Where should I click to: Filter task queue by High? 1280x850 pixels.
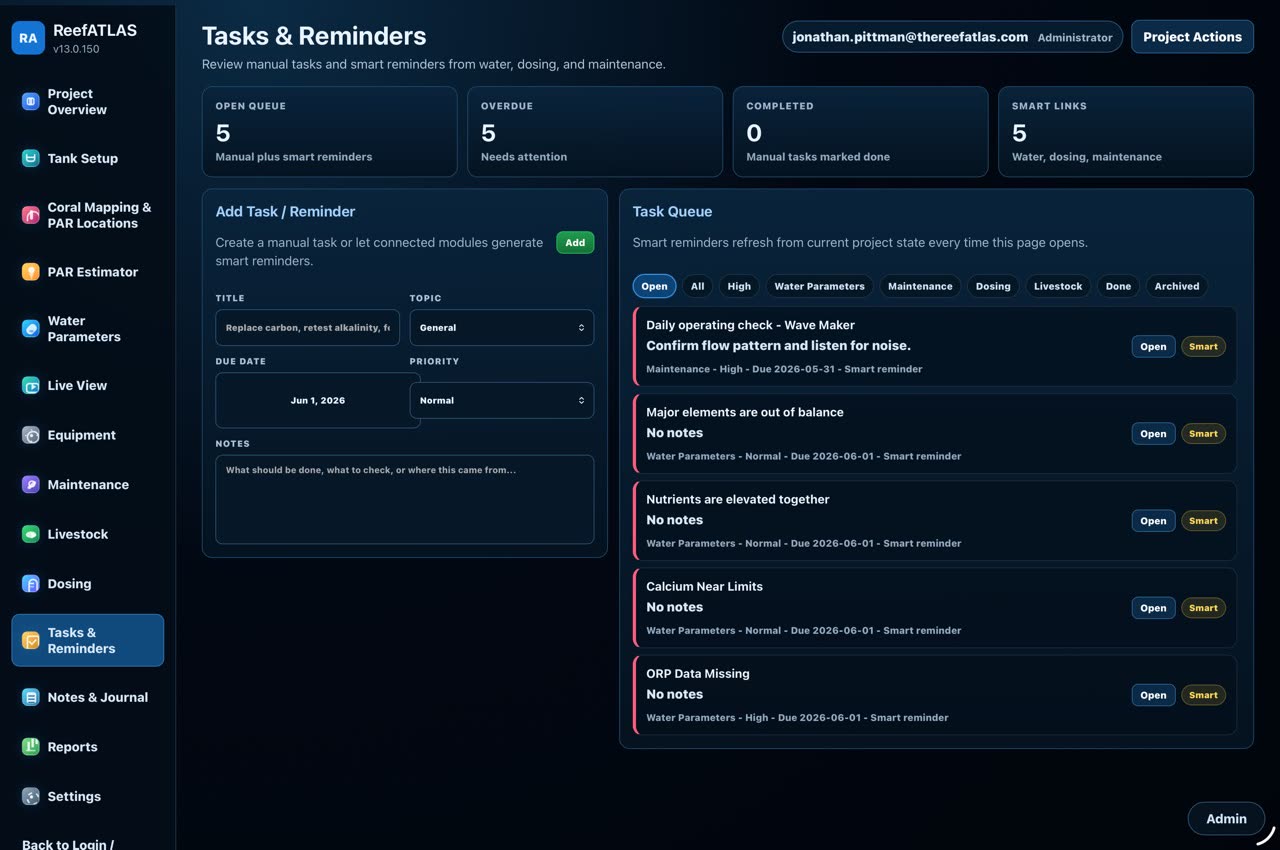click(x=739, y=286)
